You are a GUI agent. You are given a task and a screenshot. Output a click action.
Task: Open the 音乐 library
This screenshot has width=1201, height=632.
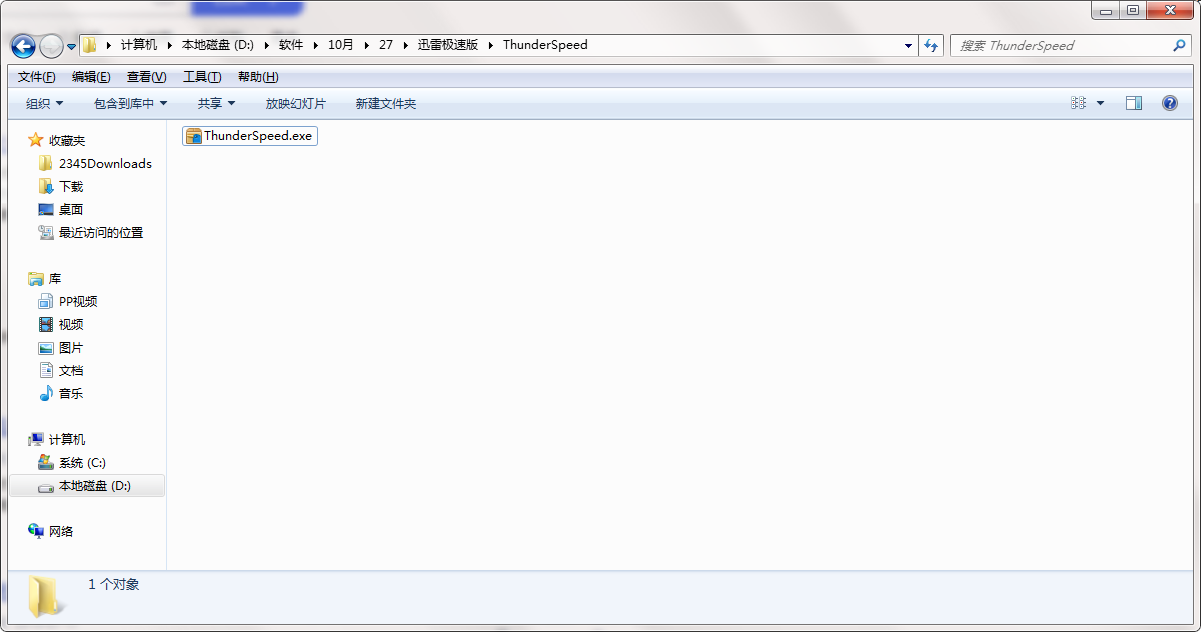(x=71, y=393)
